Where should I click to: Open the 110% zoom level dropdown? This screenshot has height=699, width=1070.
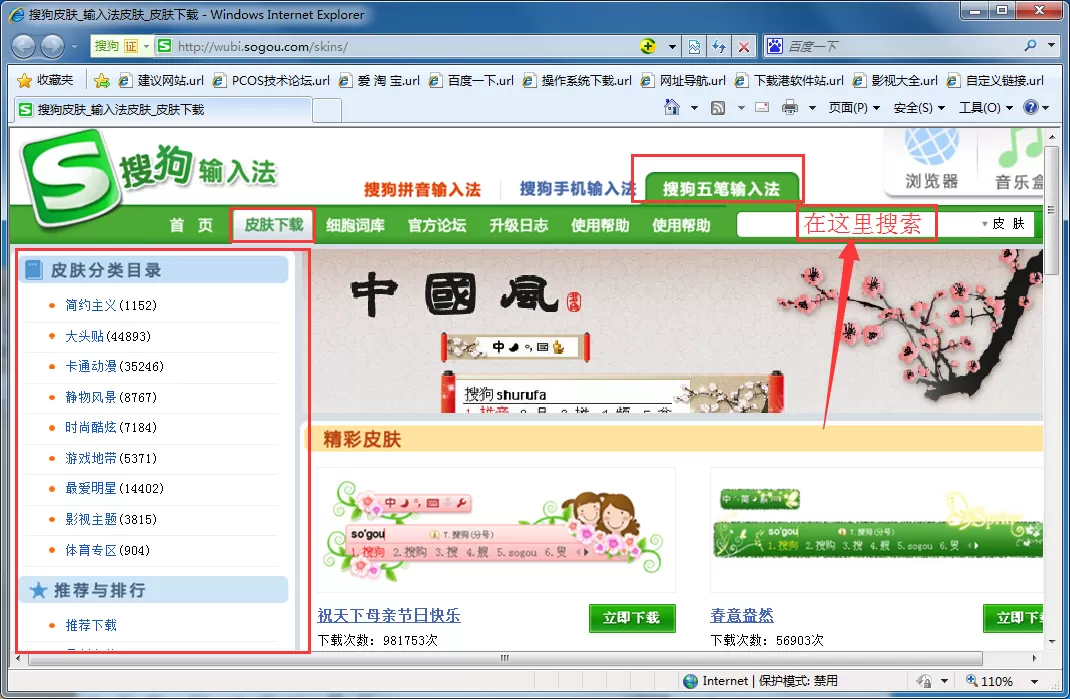(x=1035, y=681)
